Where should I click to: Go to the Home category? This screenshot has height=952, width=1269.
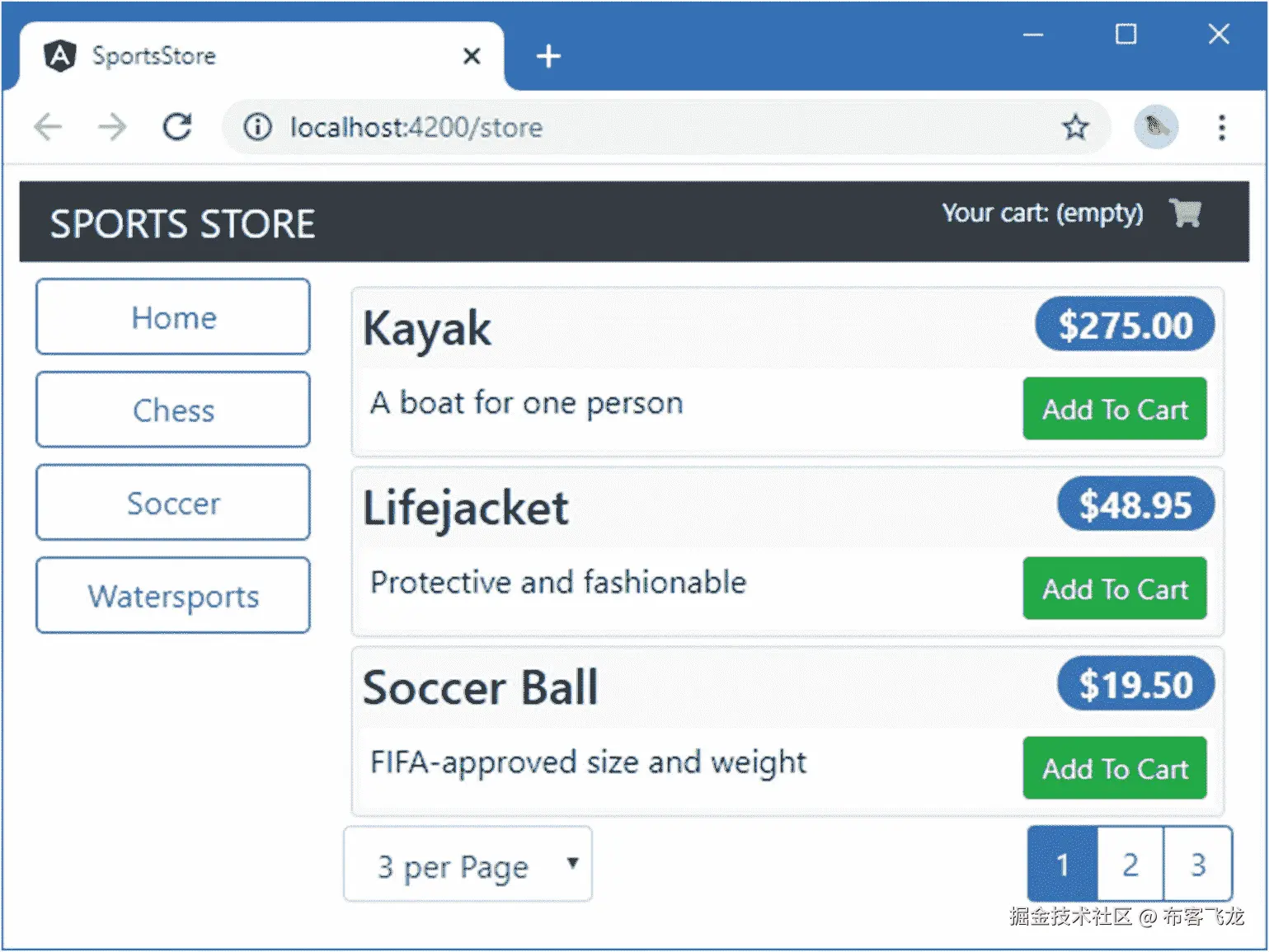pyautogui.click(x=173, y=317)
